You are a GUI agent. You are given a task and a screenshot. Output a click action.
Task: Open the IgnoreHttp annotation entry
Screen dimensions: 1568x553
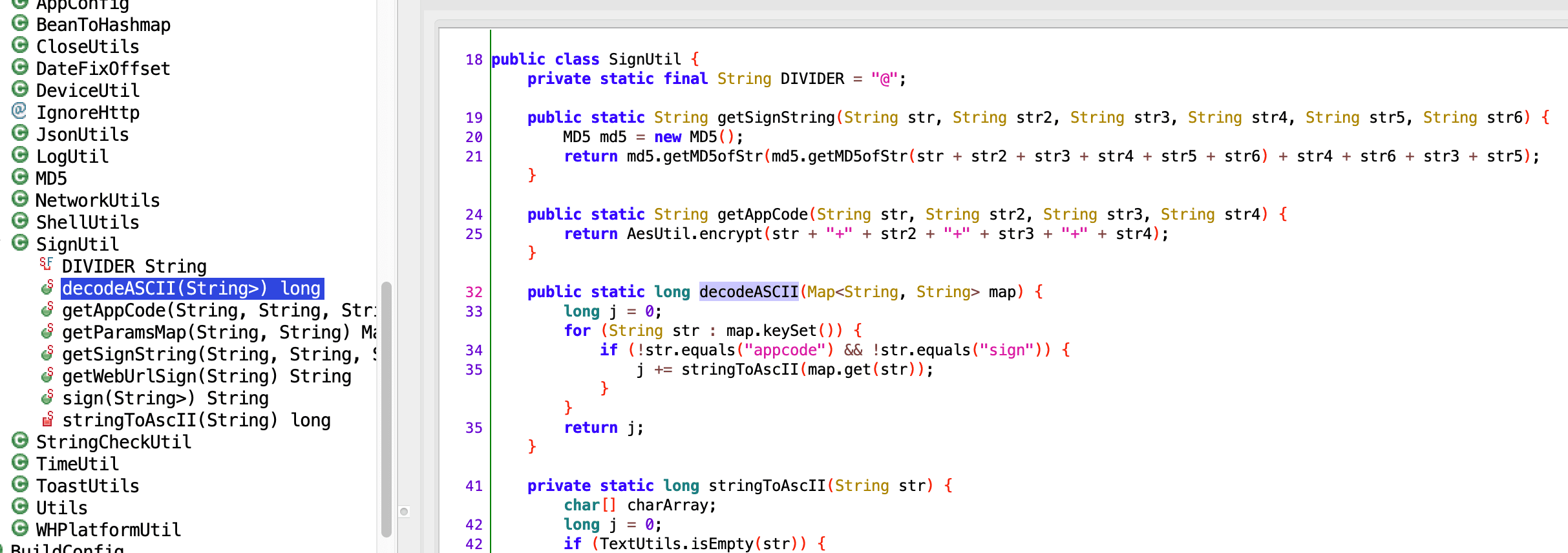coord(88,113)
